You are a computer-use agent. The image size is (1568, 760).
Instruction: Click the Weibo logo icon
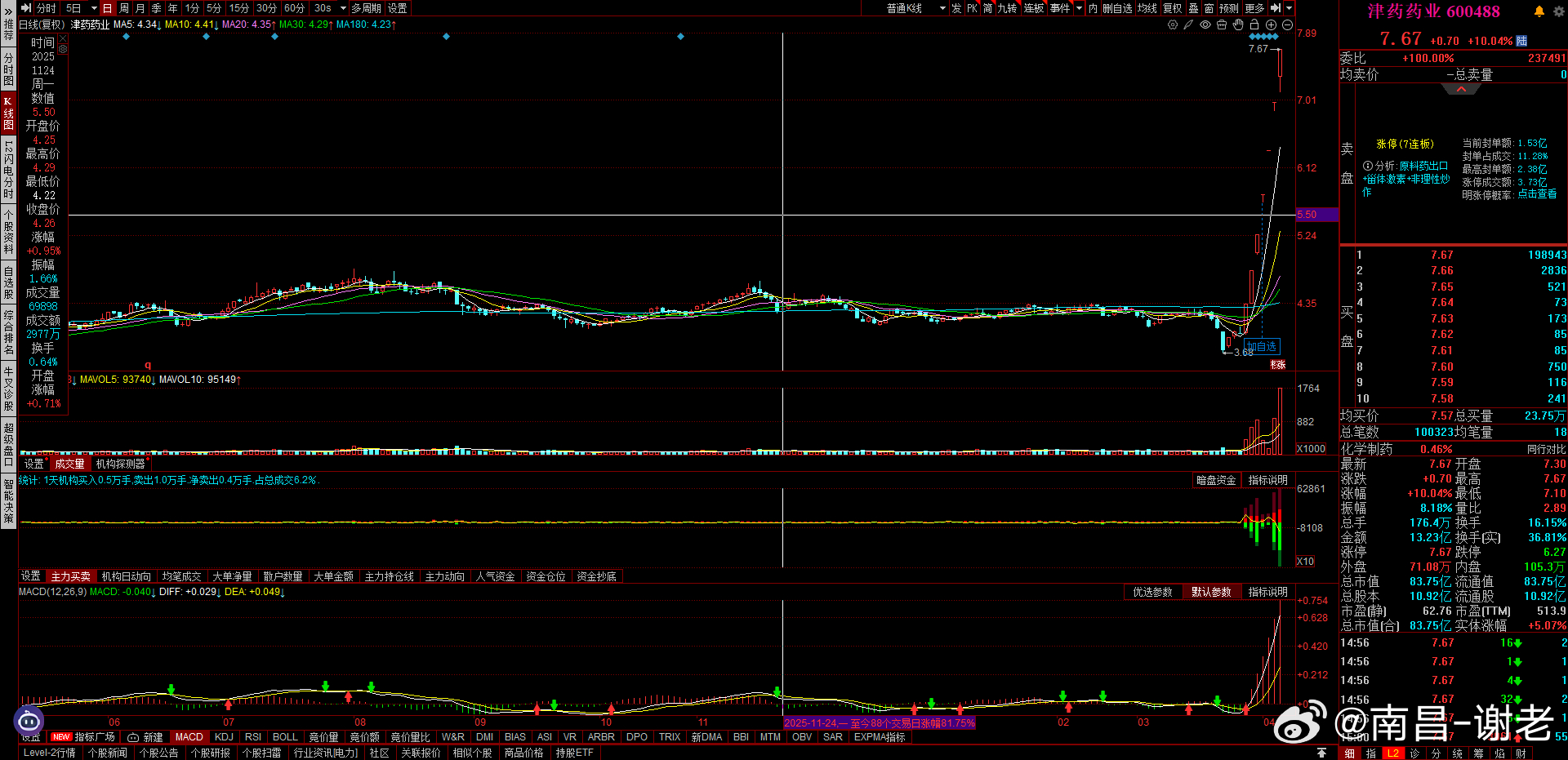pos(1301,723)
